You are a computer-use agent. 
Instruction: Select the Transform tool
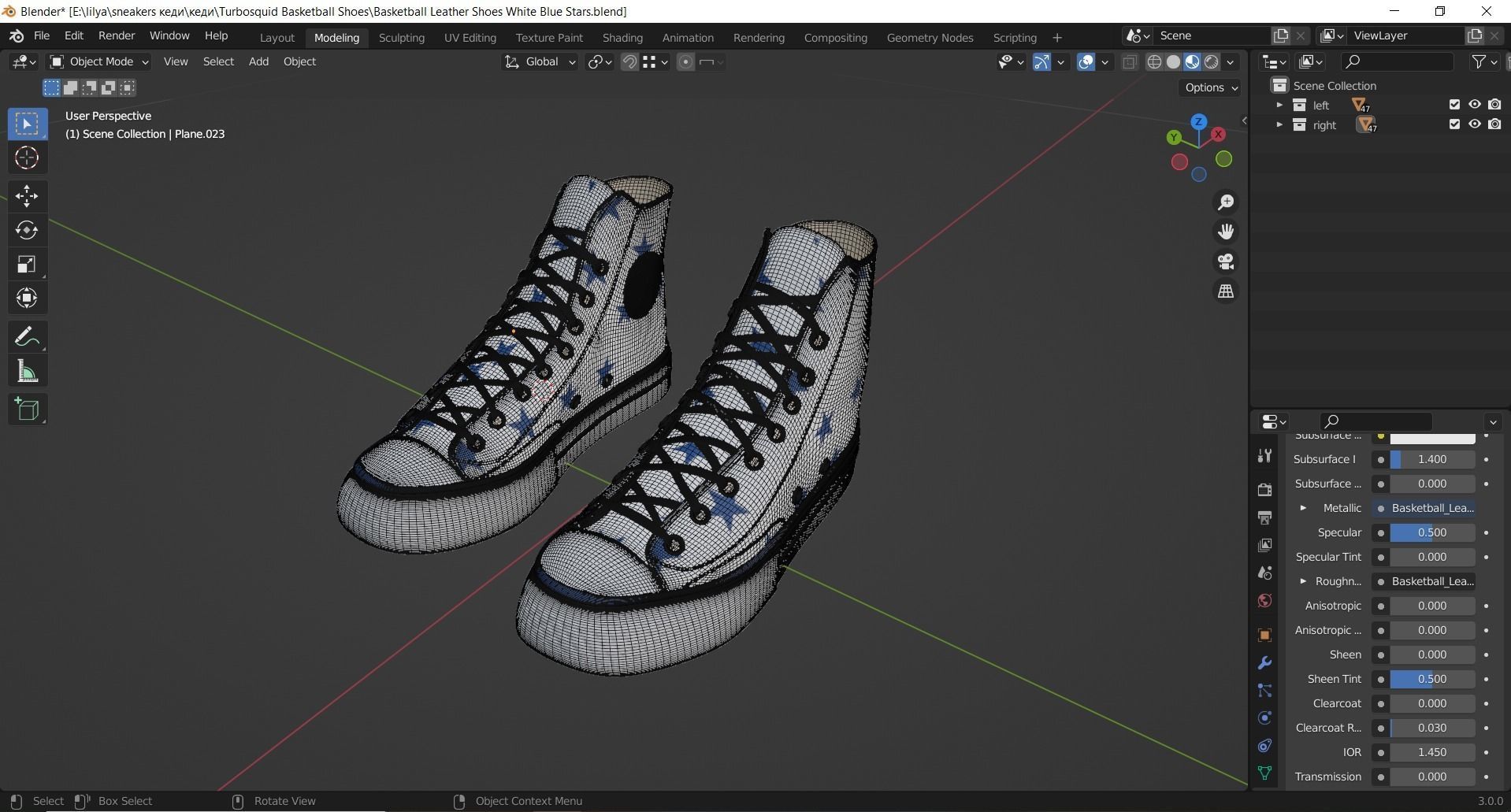27,298
